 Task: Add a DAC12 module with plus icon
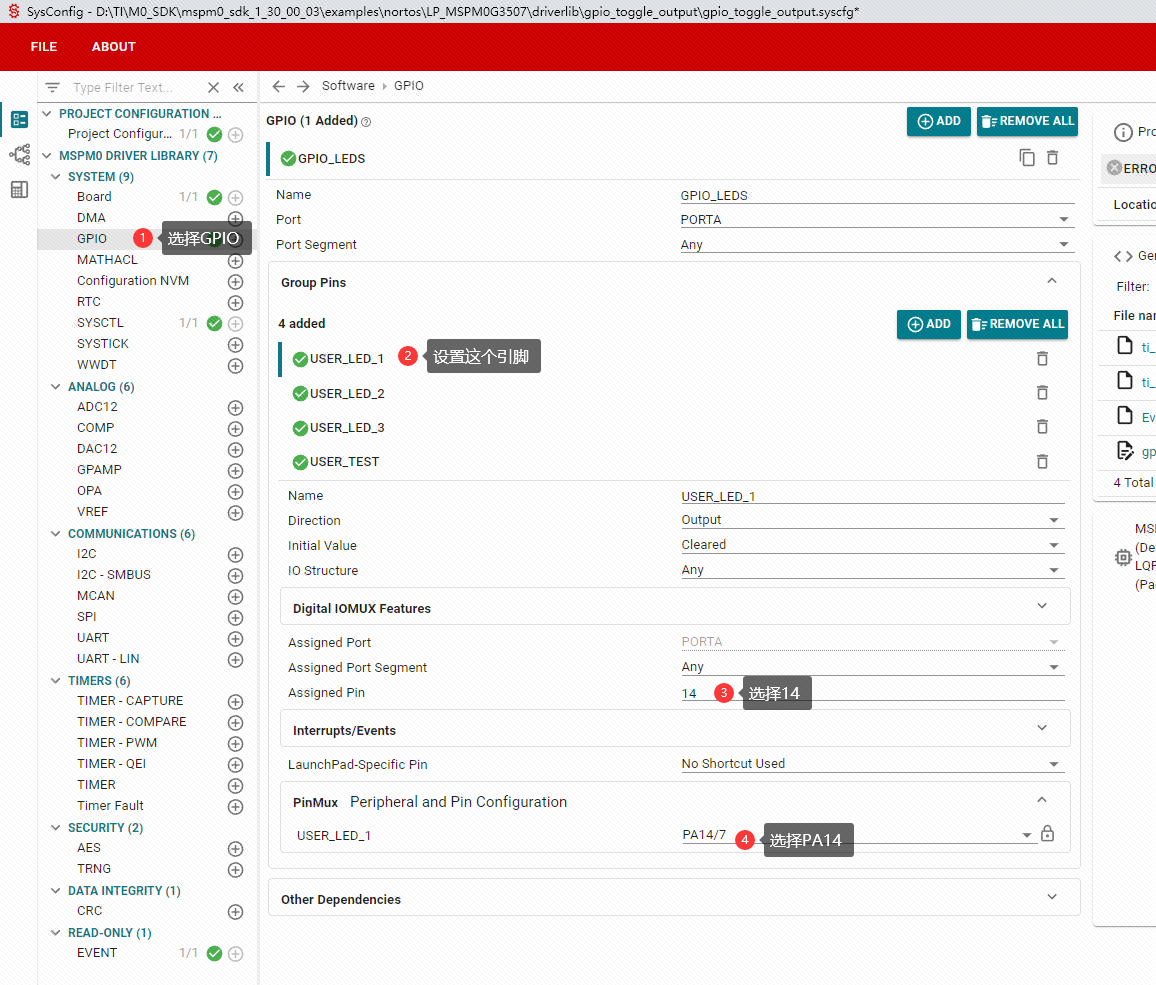pos(235,450)
